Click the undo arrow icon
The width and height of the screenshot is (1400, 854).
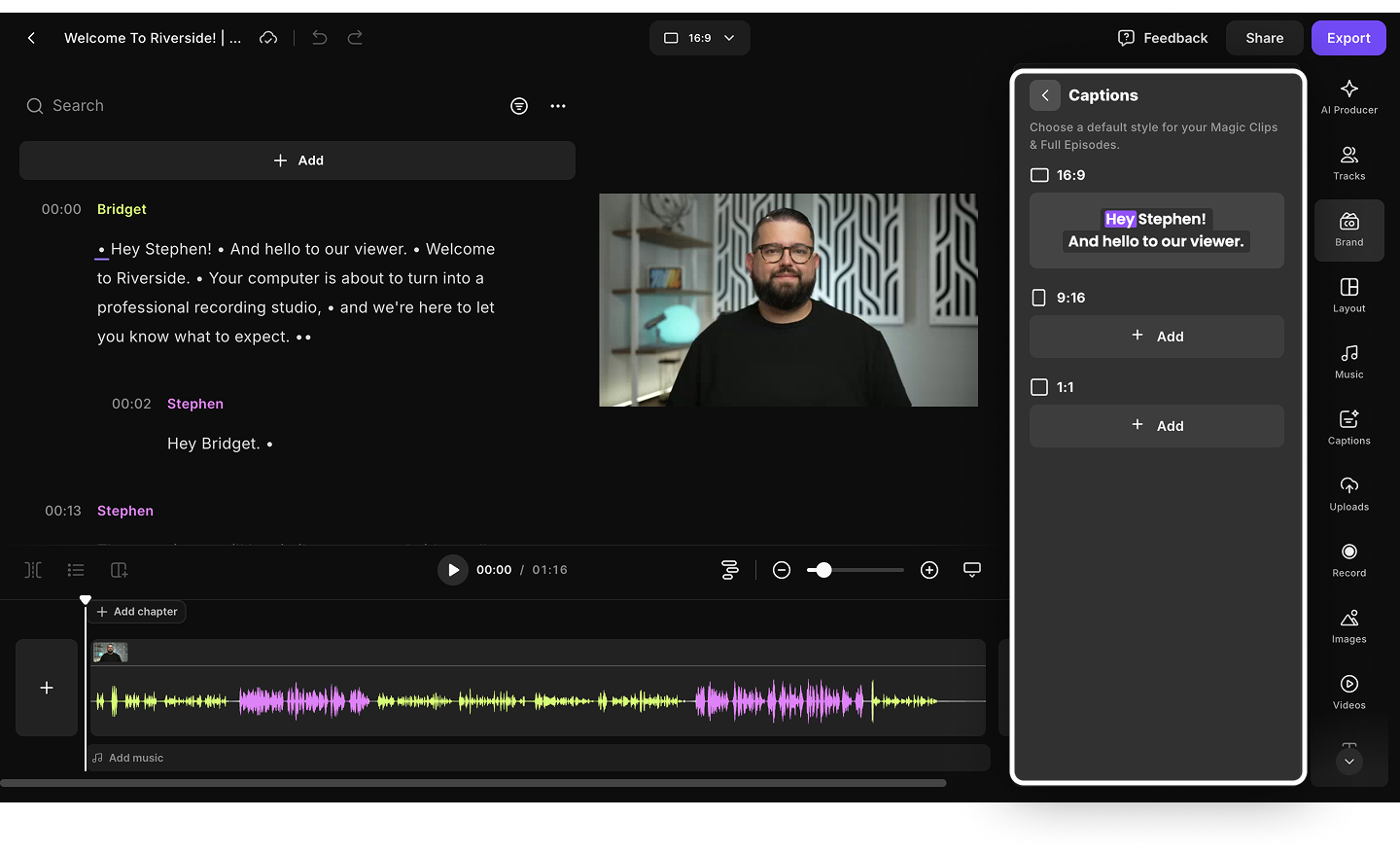319,38
